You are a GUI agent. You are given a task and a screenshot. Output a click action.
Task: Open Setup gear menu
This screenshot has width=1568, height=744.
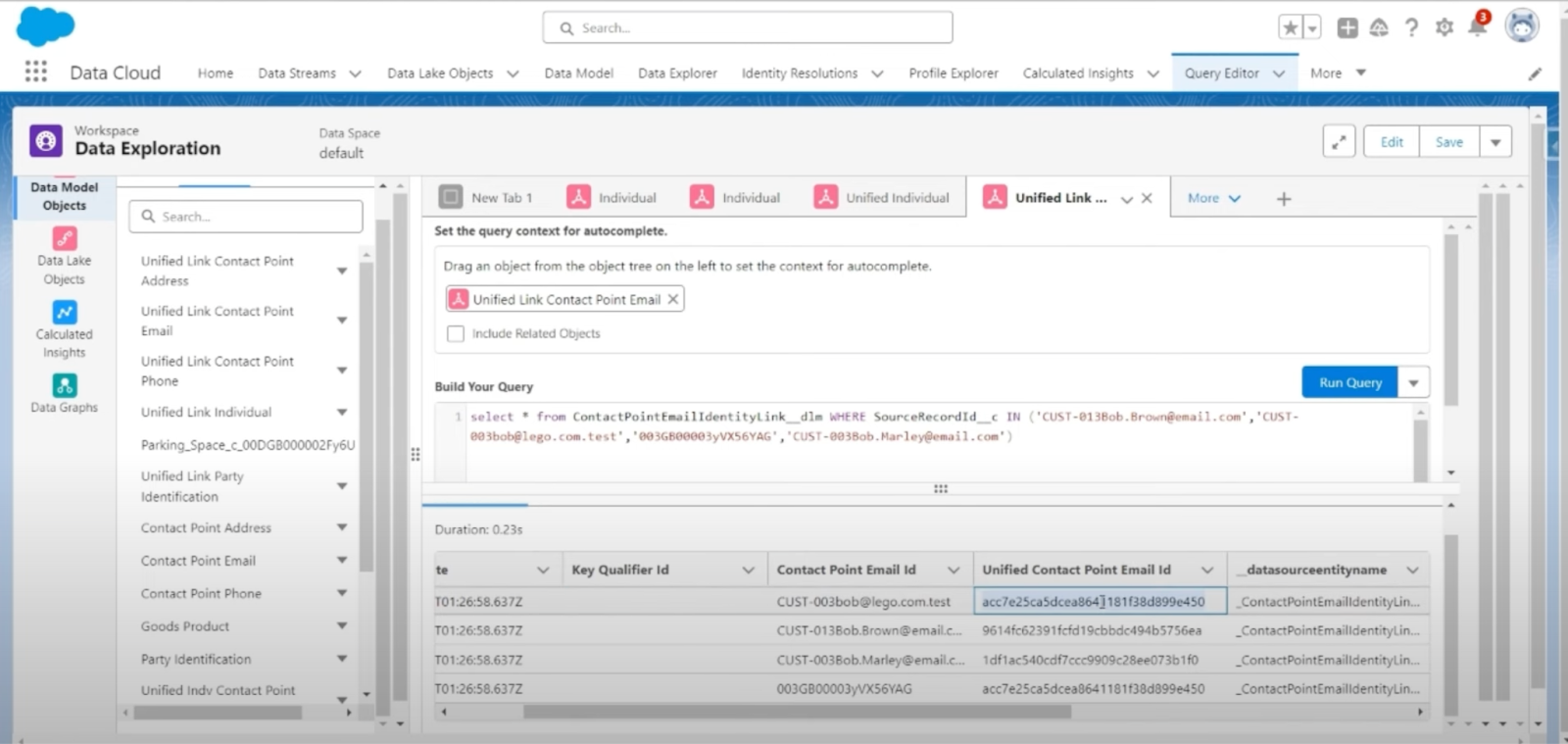(1444, 27)
